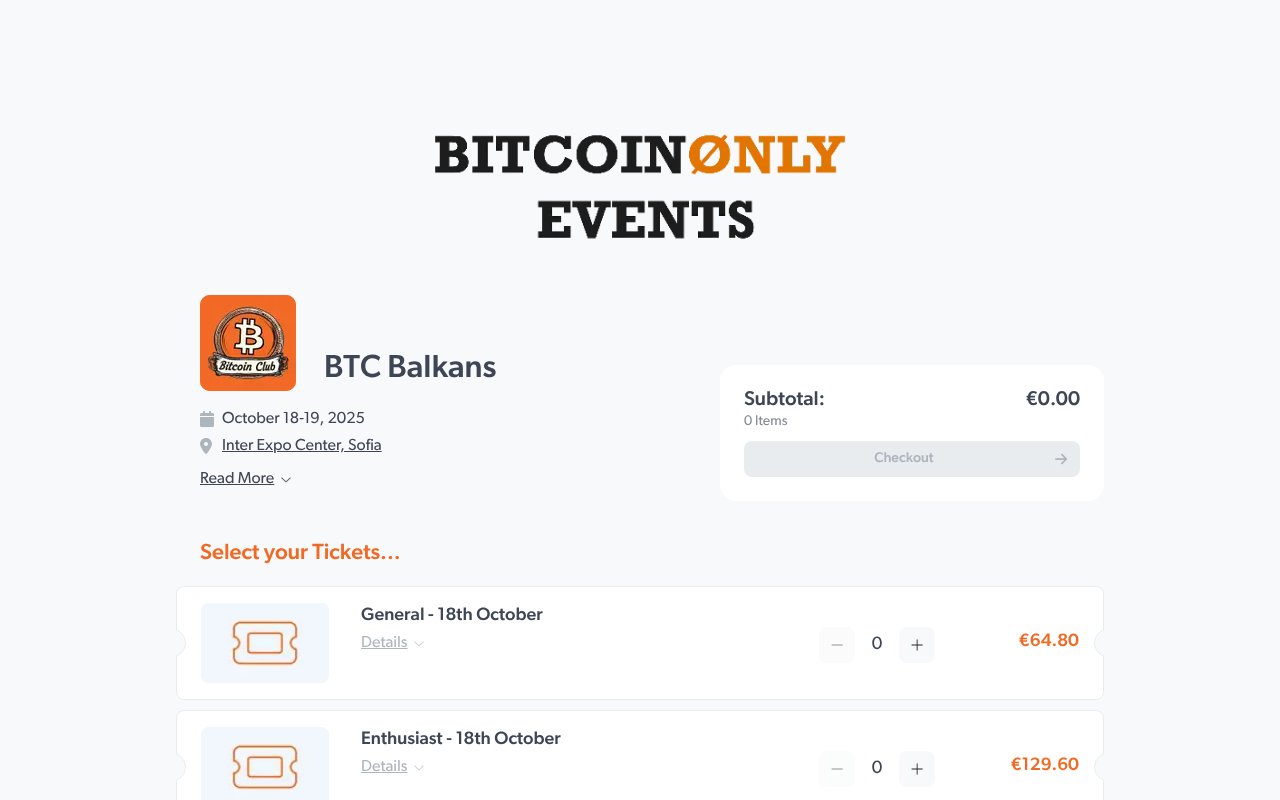Click the orange Ø in the header logo
1280x800 pixels.
[708, 154]
